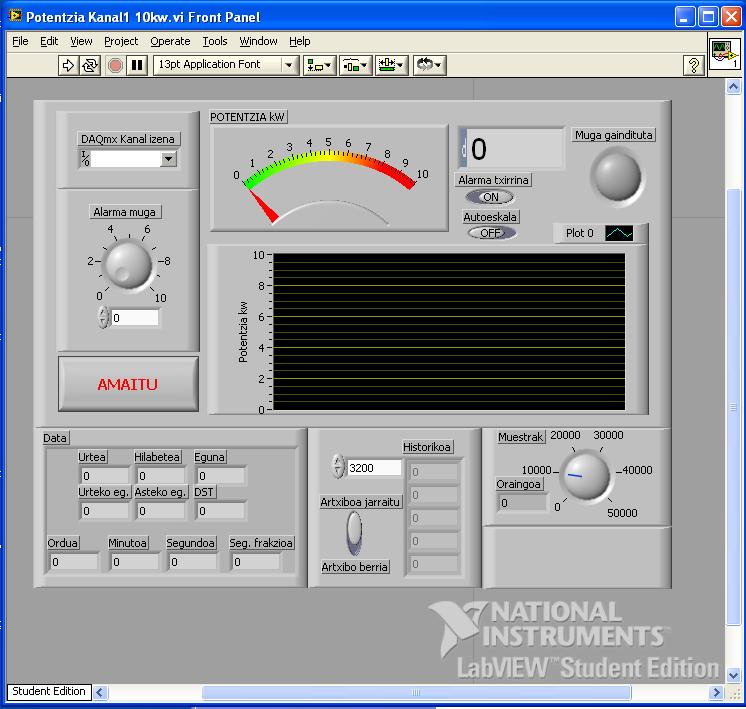Click the Pause button in toolbar
This screenshot has height=709, width=746.
[137, 65]
